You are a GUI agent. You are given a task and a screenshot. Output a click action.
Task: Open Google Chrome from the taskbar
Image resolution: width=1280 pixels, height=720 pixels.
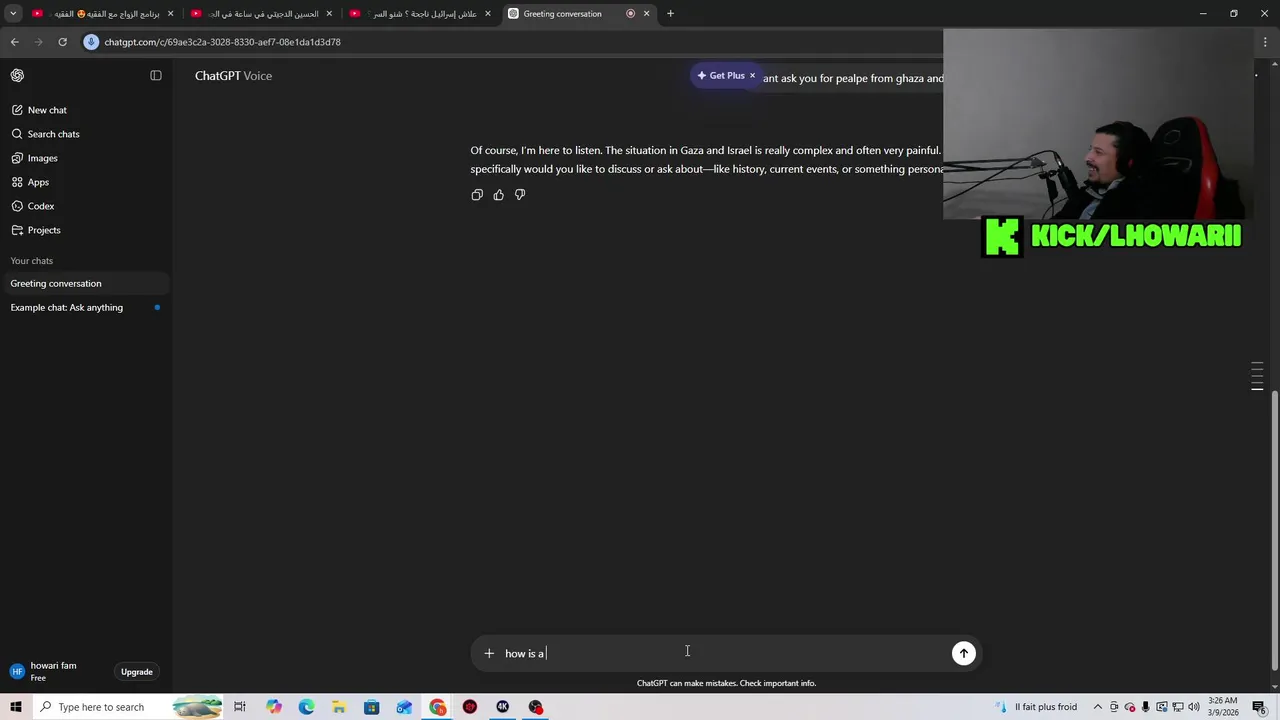pyautogui.click(x=438, y=707)
